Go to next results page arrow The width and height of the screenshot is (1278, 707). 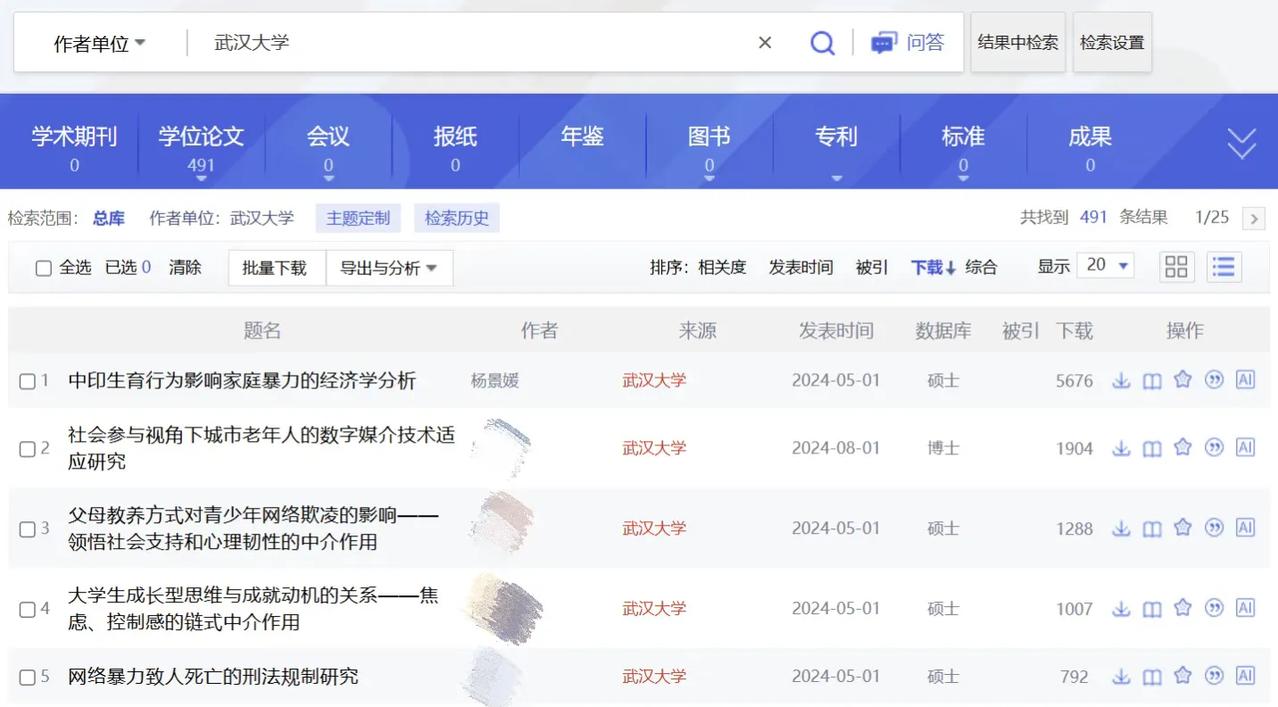pos(1253,218)
